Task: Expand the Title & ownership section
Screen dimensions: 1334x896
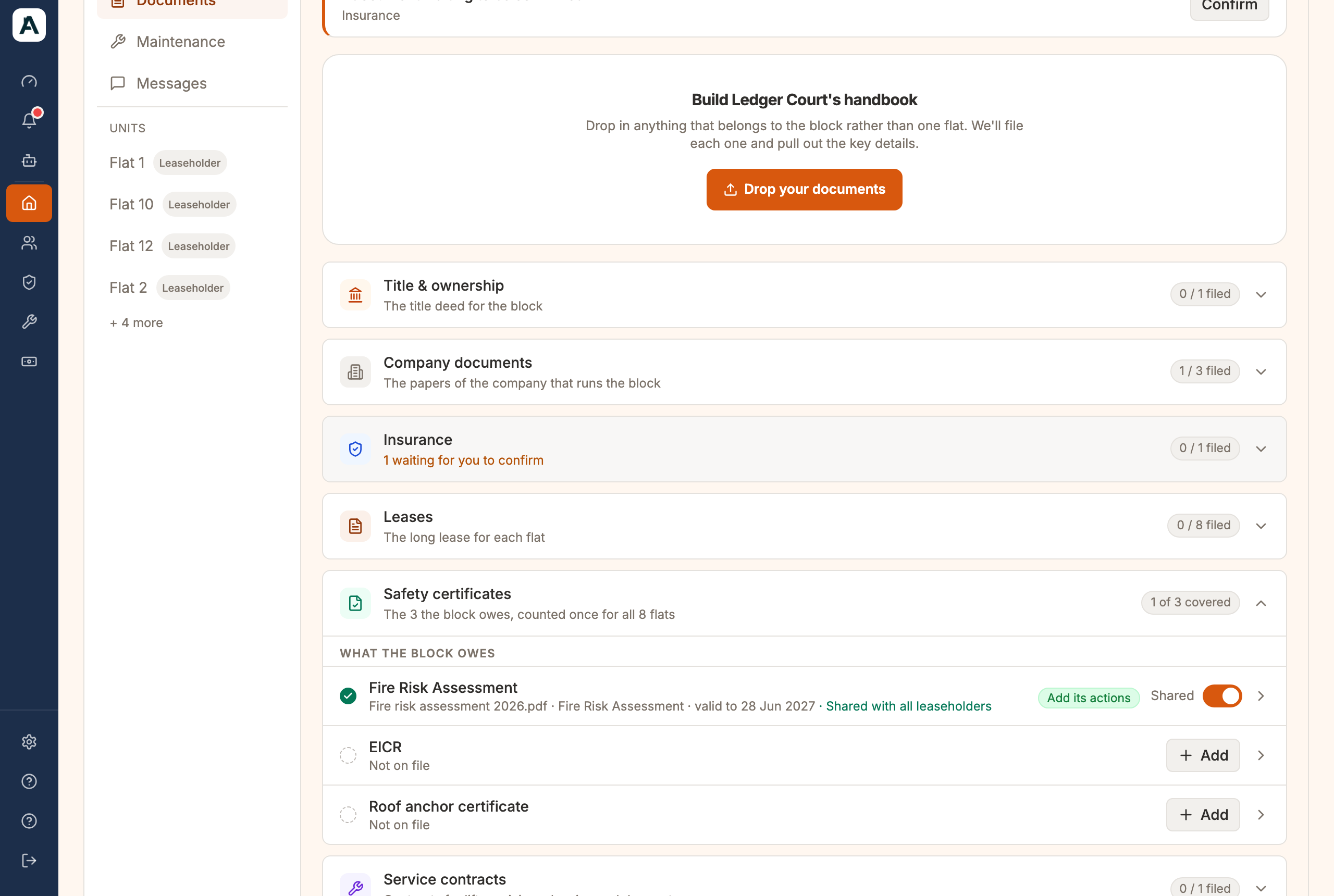Action: [1261, 295]
